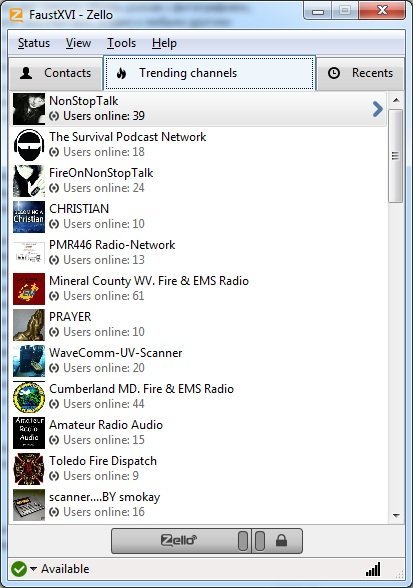Viewport: 413px width, 588px height.
Task: Select The Survival Podcast Network avatar
Action: (29, 145)
